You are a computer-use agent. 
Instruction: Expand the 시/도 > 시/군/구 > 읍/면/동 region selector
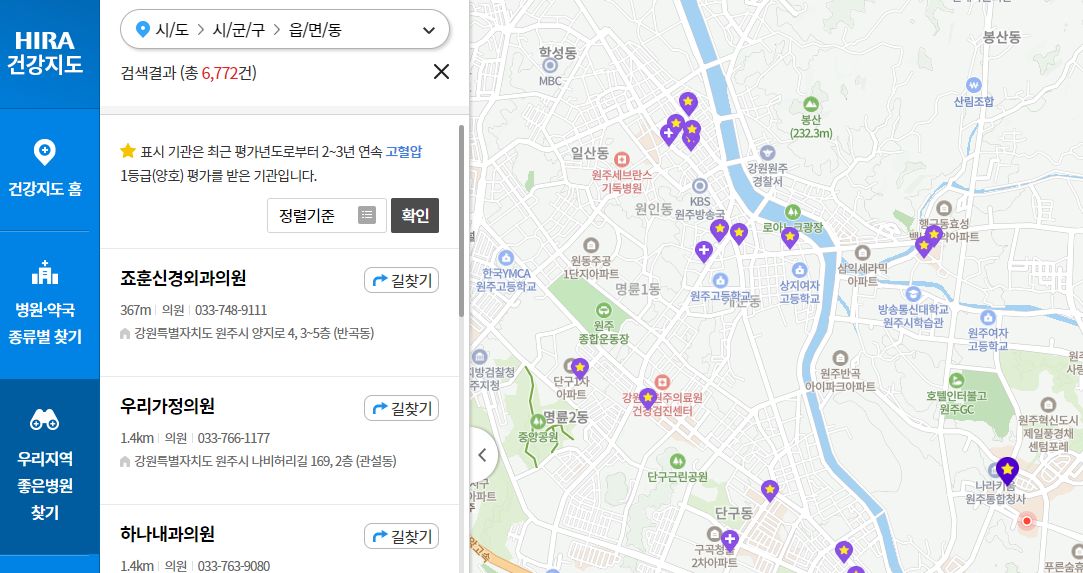tap(285, 30)
